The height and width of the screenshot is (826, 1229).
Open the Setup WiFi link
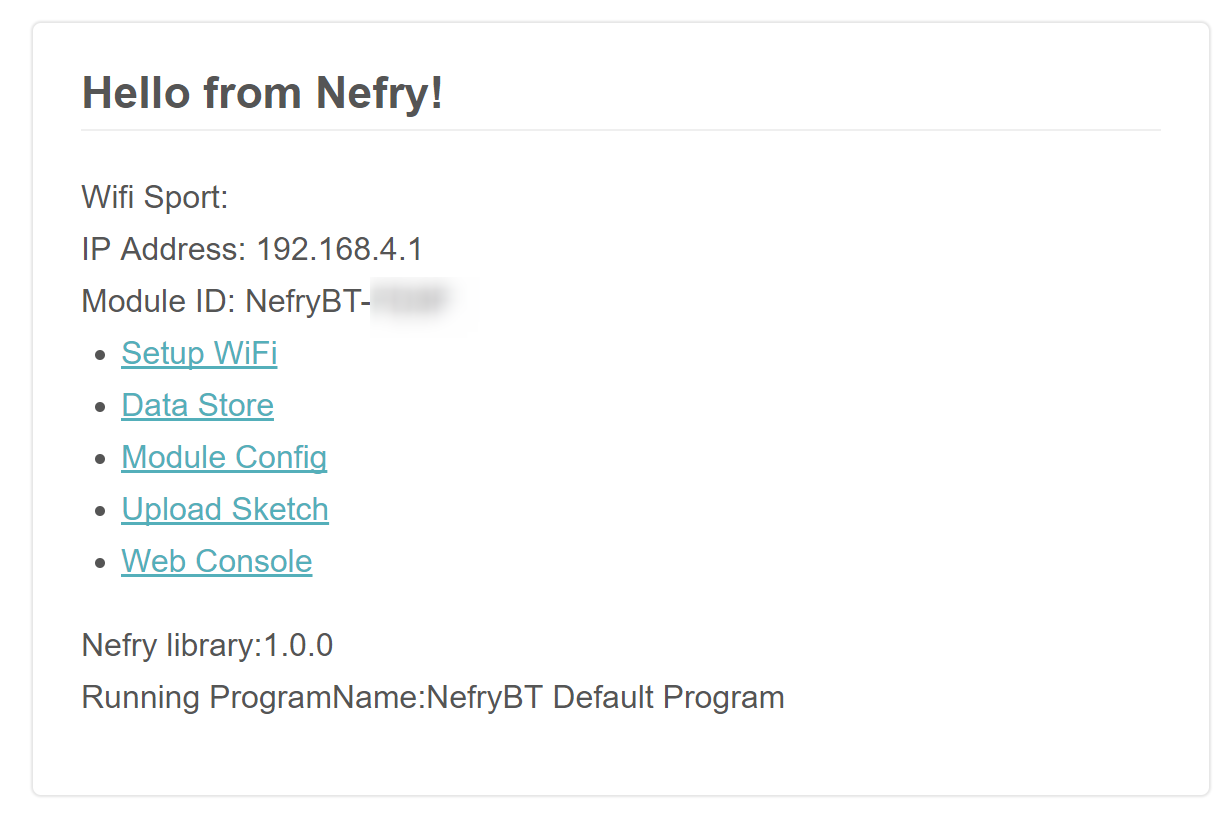coord(199,354)
